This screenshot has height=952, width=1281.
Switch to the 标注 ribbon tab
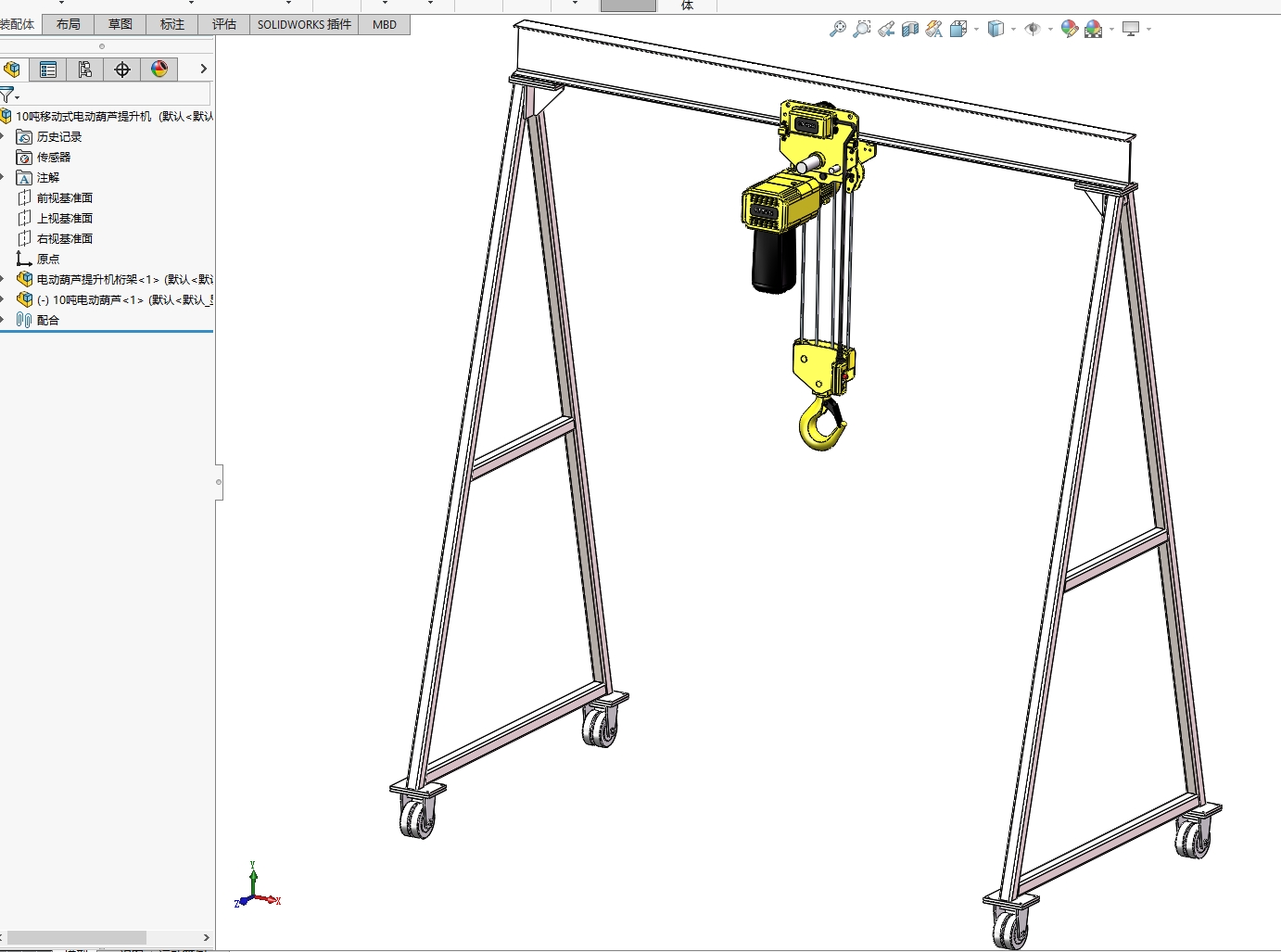pyautogui.click(x=172, y=25)
